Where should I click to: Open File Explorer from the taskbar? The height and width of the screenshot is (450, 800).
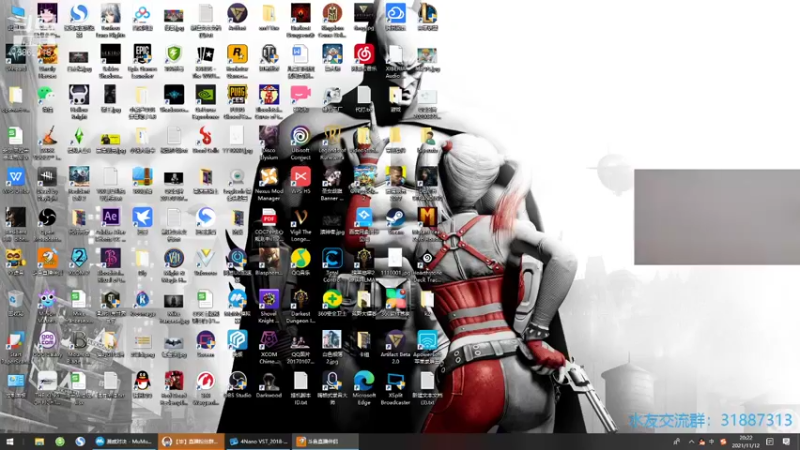39,441
